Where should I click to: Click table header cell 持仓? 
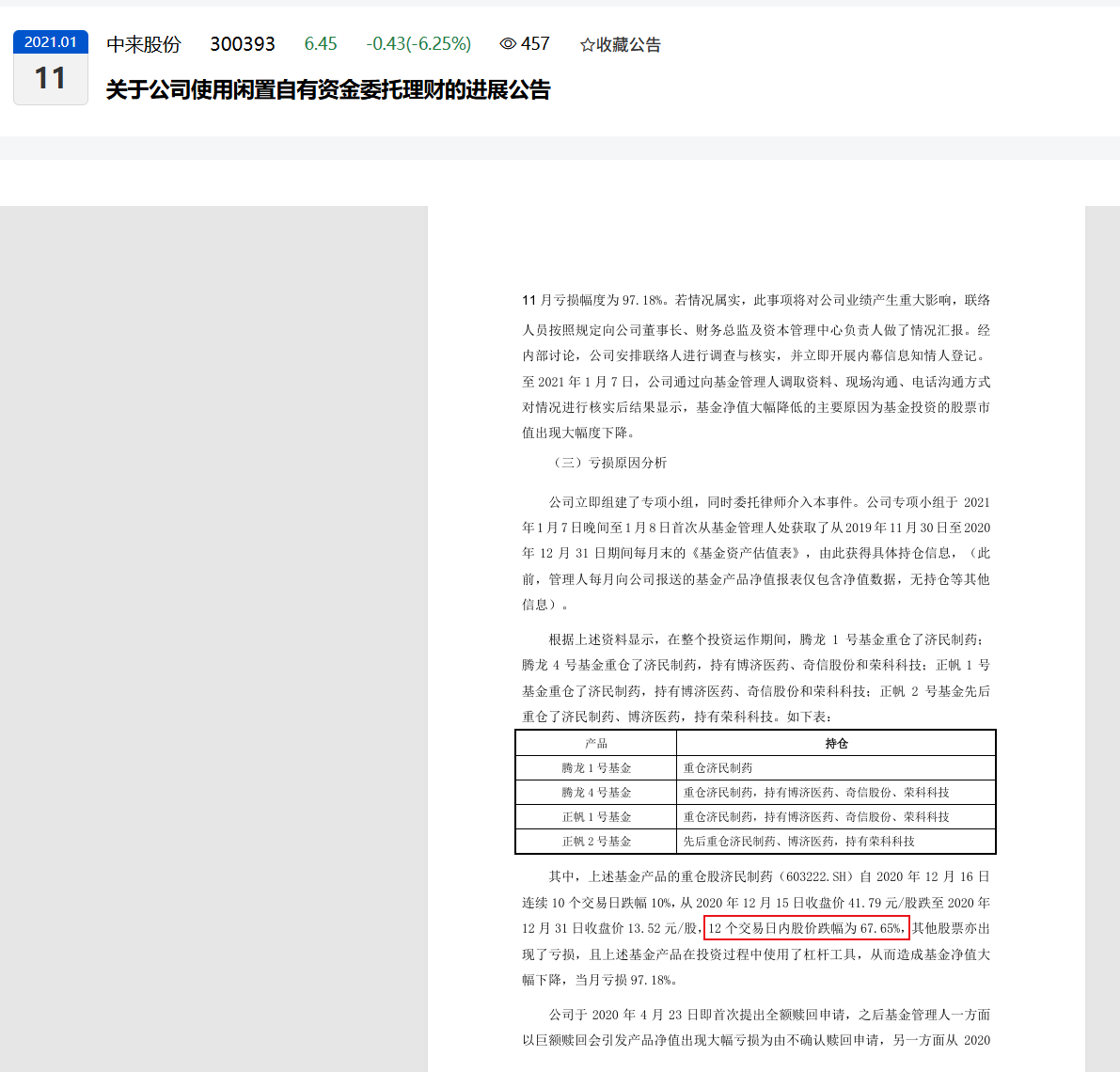836,744
